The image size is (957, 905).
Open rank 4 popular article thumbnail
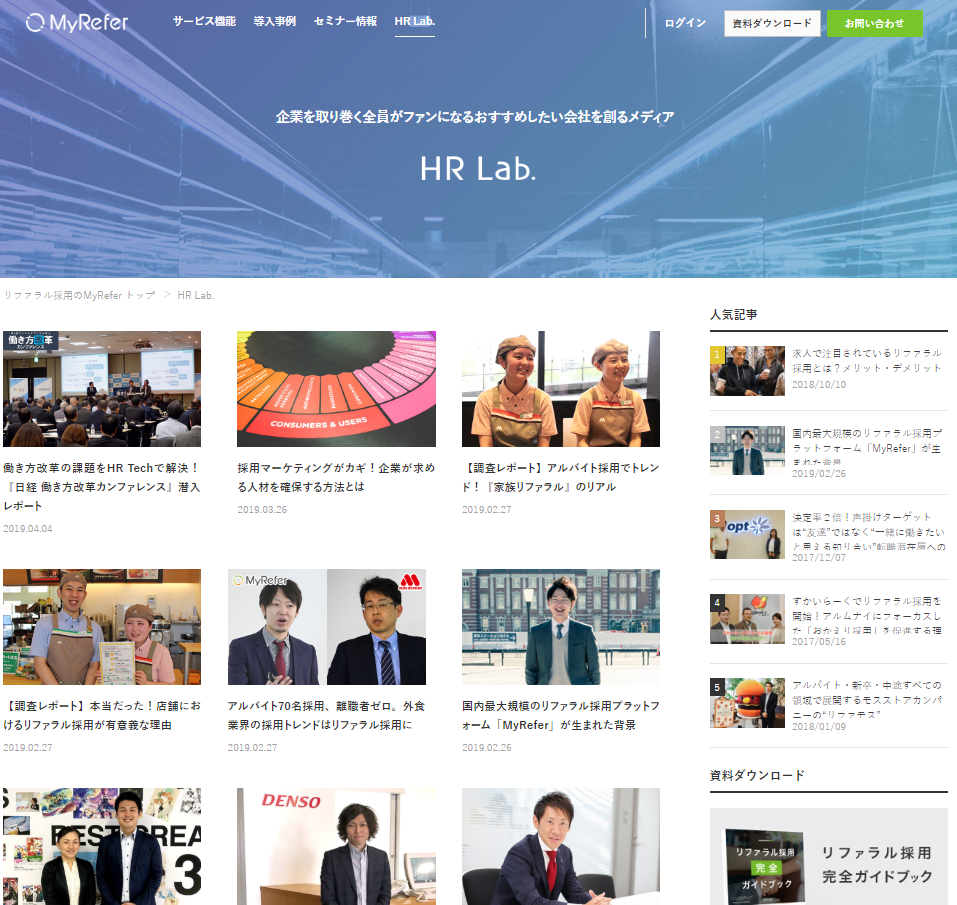tap(747, 619)
